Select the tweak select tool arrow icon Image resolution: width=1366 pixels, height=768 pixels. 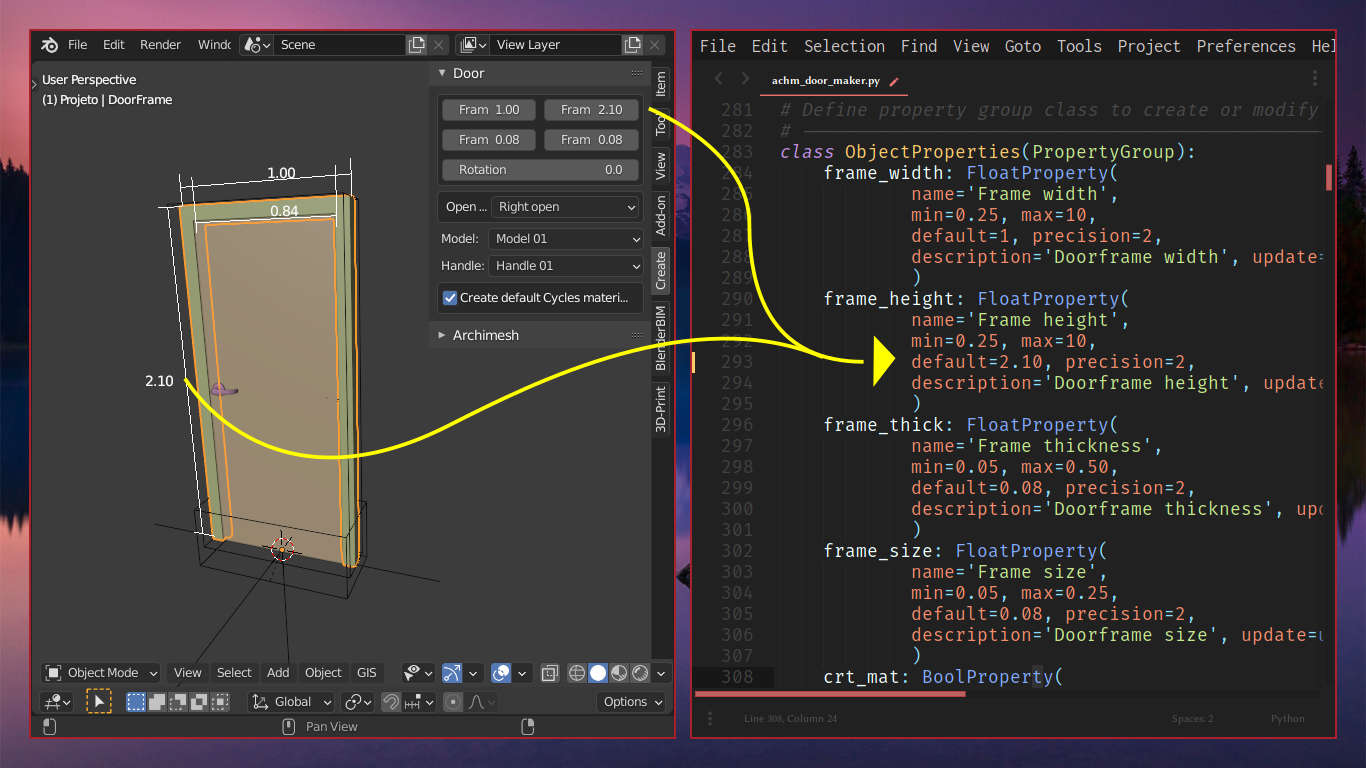[99, 702]
